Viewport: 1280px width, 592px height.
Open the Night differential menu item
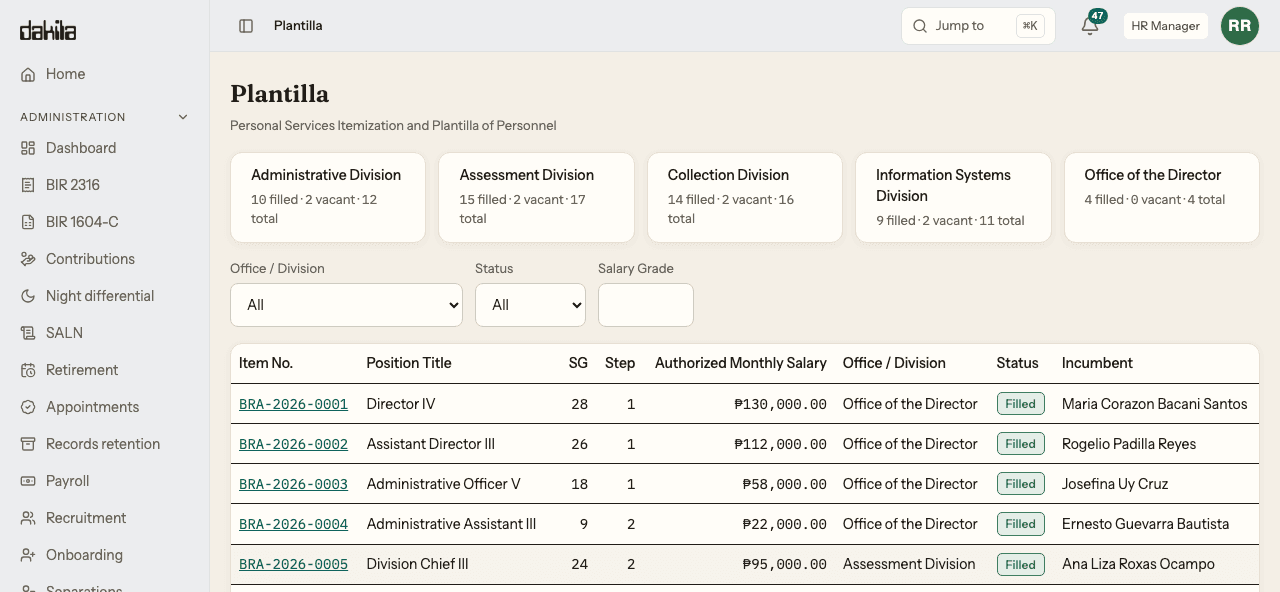pyautogui.click(x=105, y=296)
